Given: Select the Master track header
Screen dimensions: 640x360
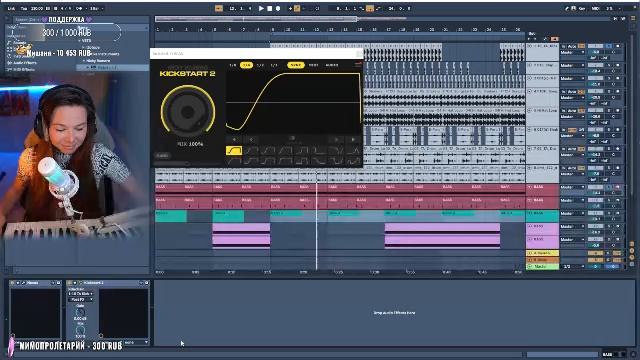Looking at the screenshot, I should coord(542,267).
